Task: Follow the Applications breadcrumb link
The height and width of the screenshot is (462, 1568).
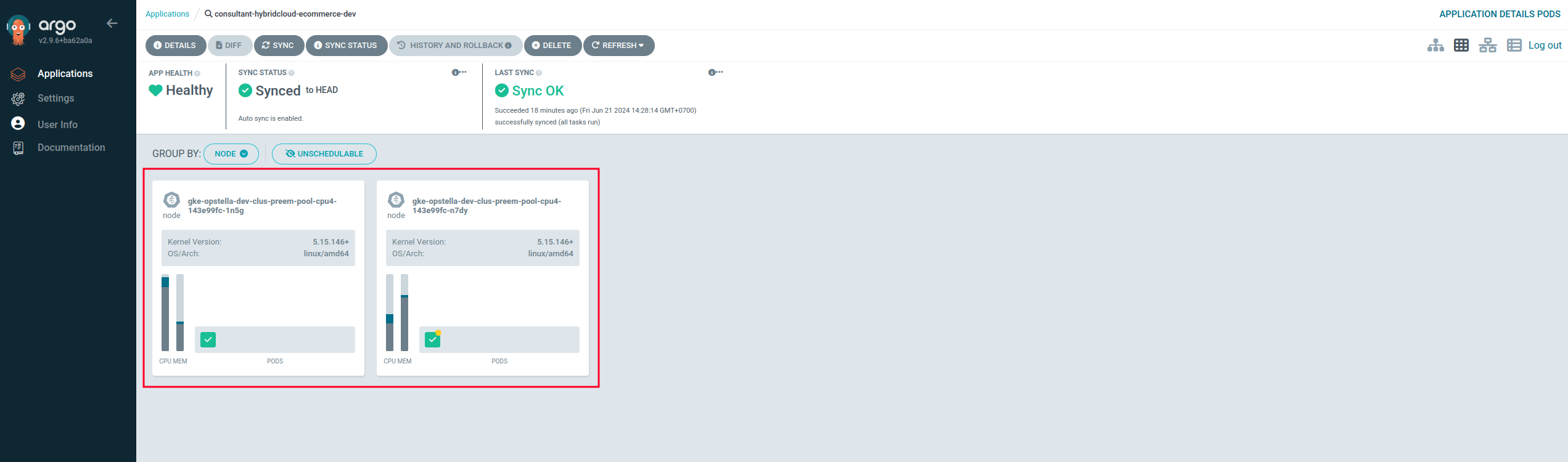Action: tap(167, 14)
